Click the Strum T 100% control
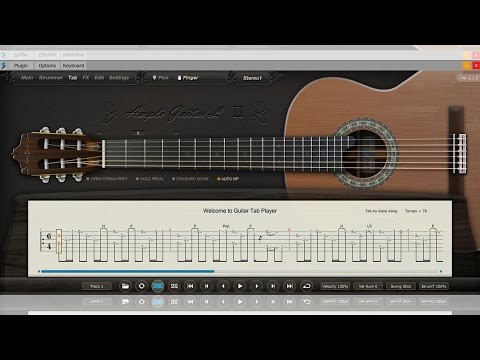 [434, 286]
